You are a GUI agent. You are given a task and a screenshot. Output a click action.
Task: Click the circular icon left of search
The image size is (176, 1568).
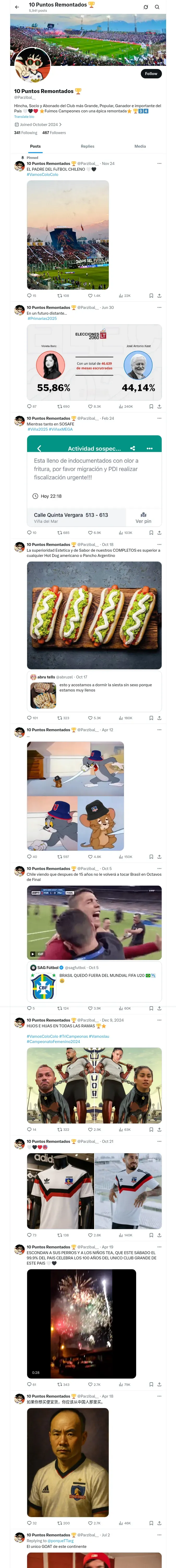coord(146,7)
